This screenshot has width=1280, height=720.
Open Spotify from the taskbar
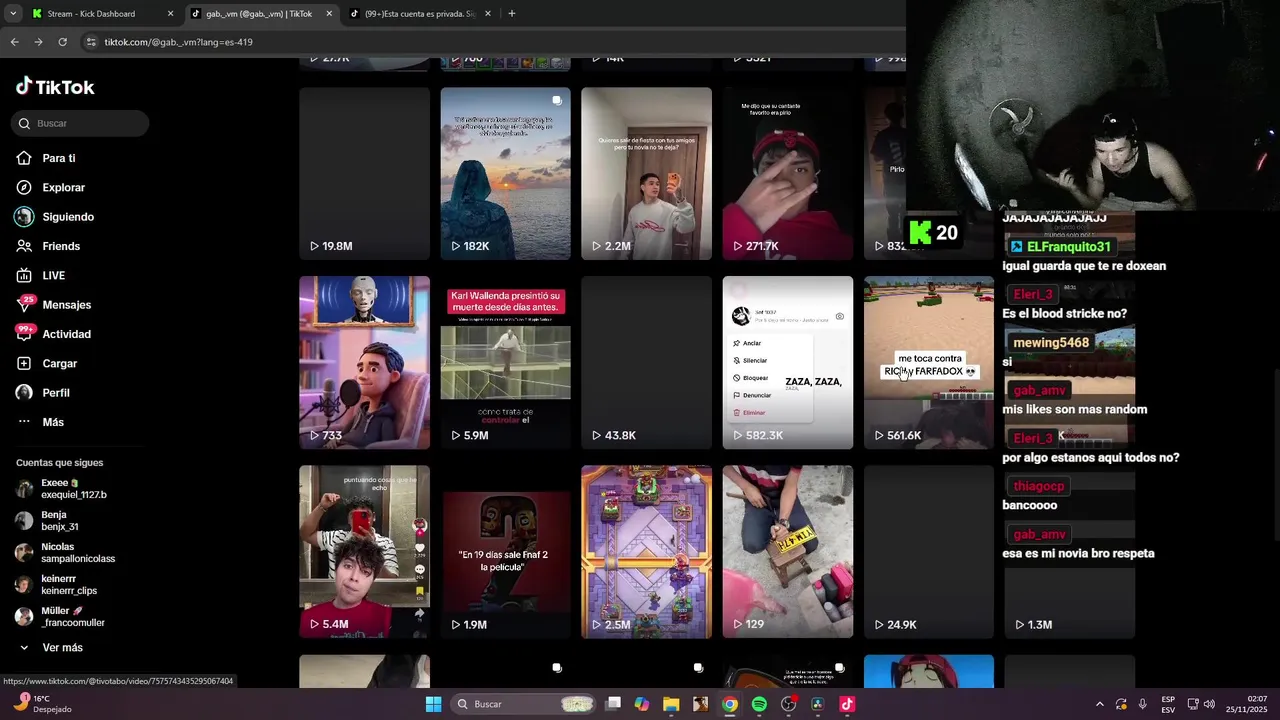[759, 704]
